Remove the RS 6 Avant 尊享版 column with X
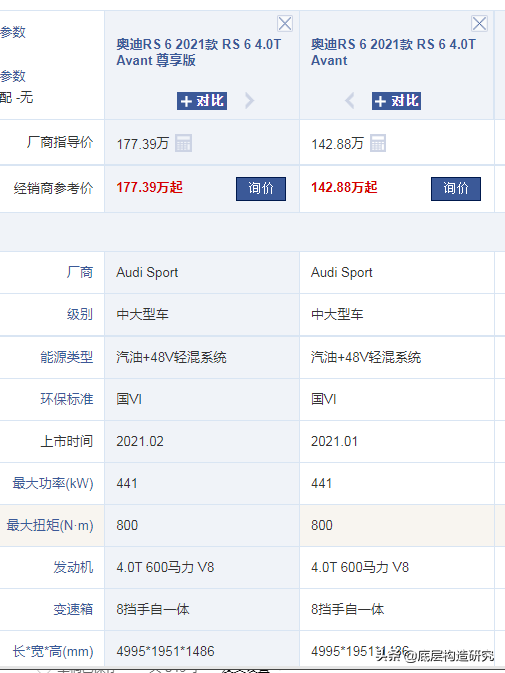The height and width of the screenshot is (673, 505). click(x=285, y=24)
